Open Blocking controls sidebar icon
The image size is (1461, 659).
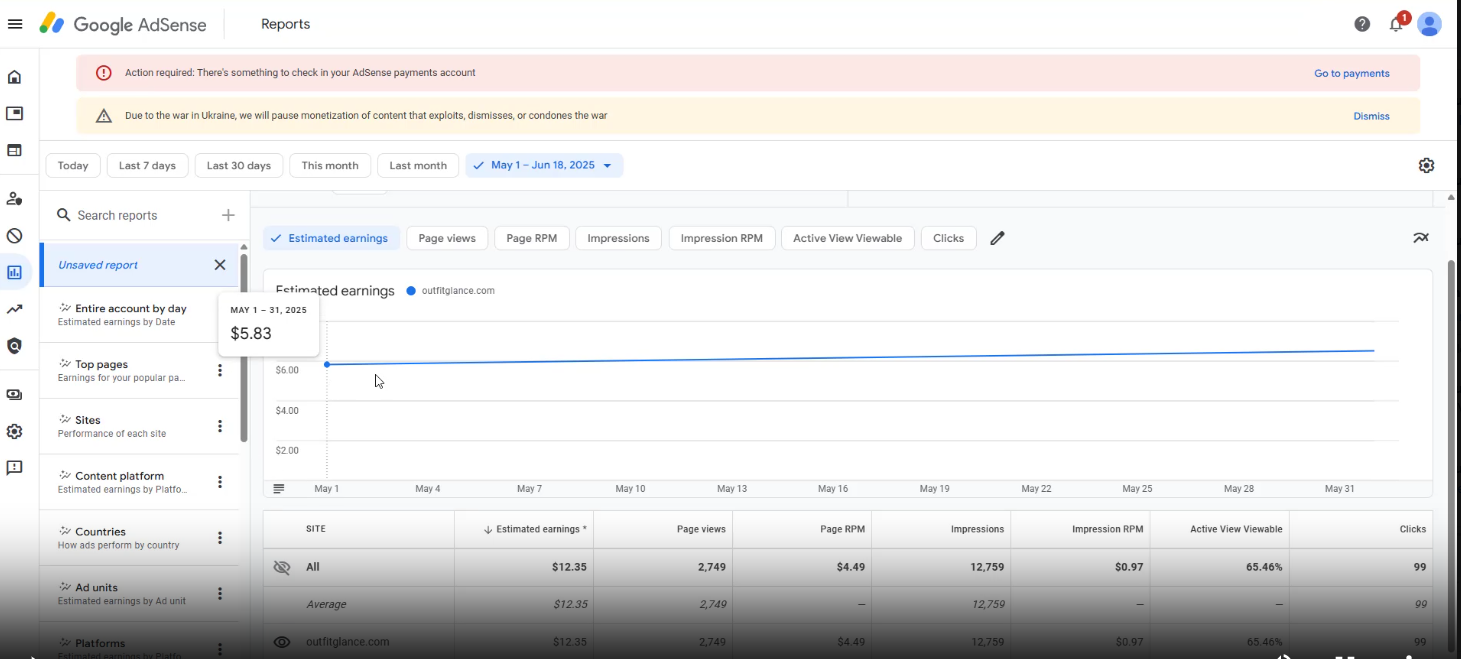click(x=15, y=236)
